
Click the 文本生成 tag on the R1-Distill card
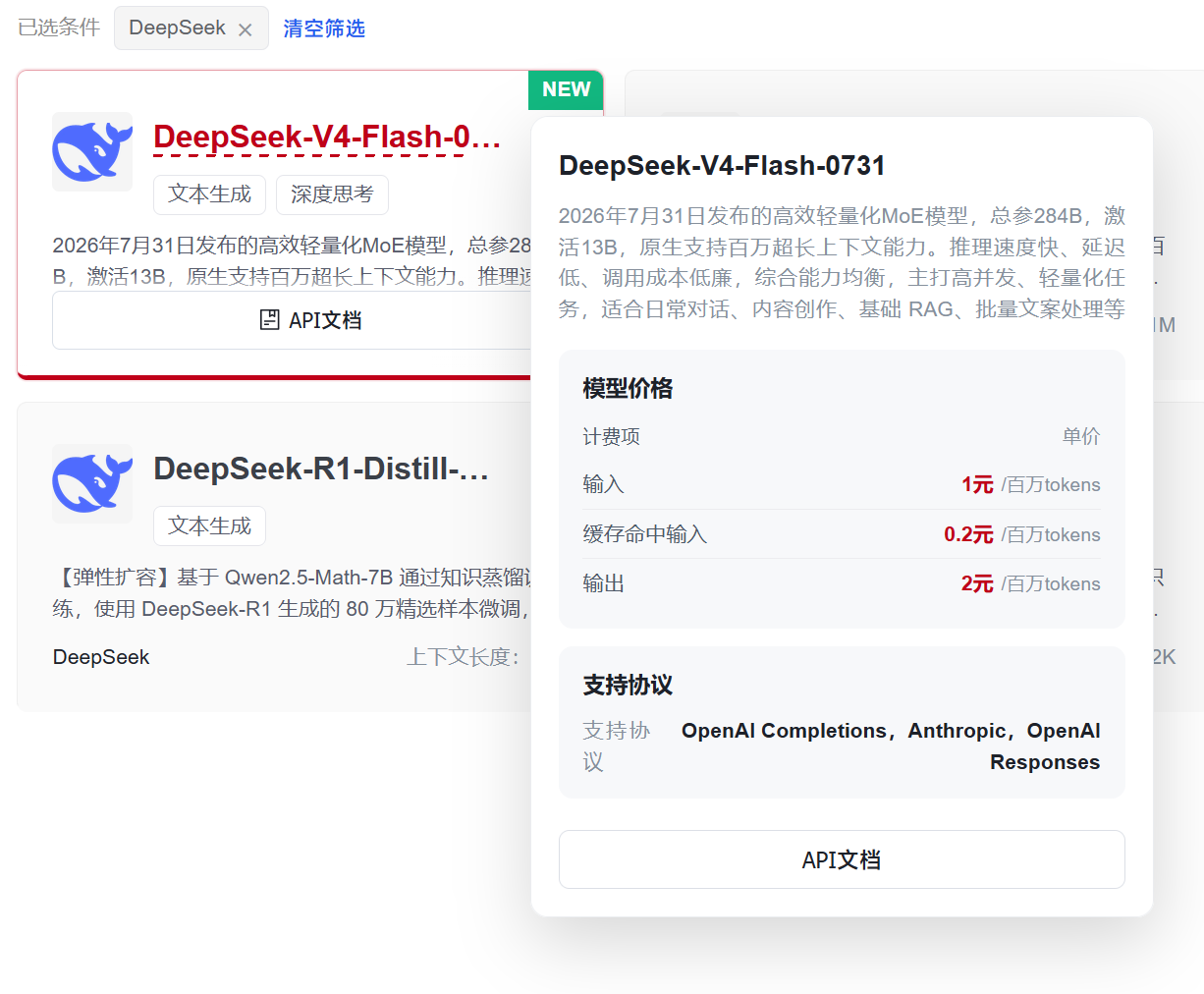[209, 526]
